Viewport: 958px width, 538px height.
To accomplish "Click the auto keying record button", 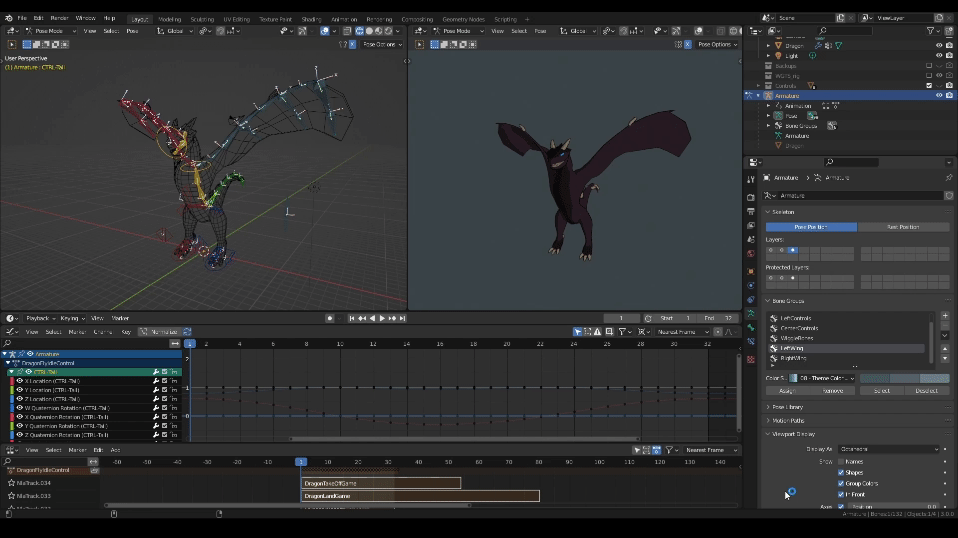I will coord(330,318).
